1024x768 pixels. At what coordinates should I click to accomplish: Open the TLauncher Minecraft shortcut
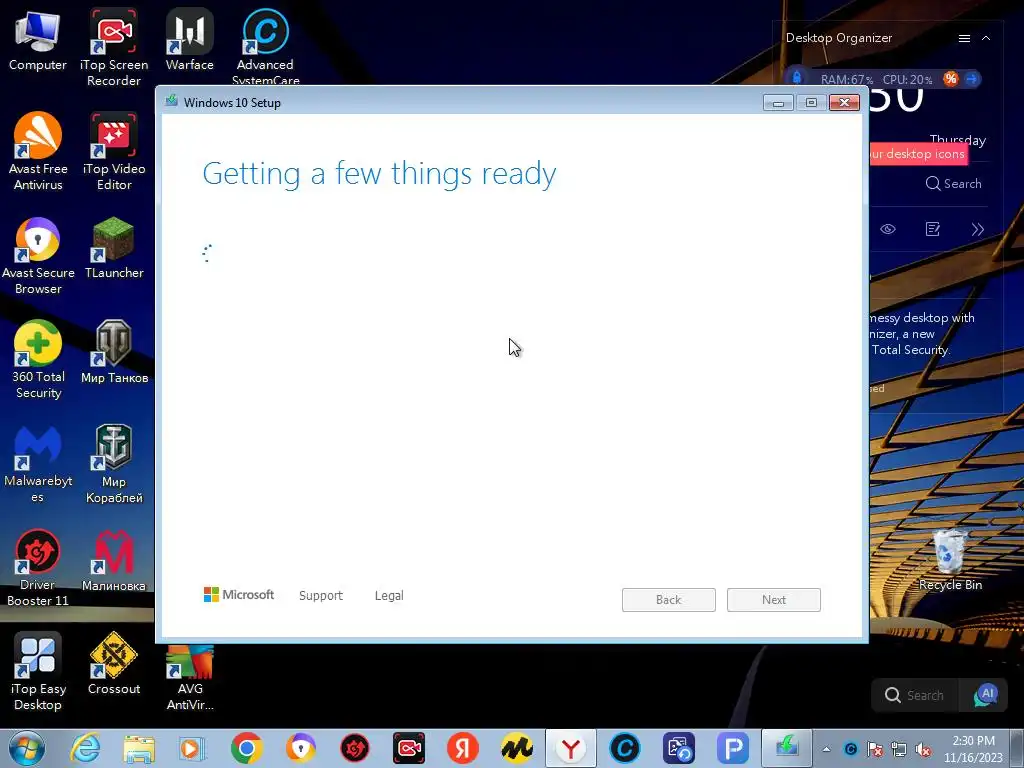[x=114, y=248]
